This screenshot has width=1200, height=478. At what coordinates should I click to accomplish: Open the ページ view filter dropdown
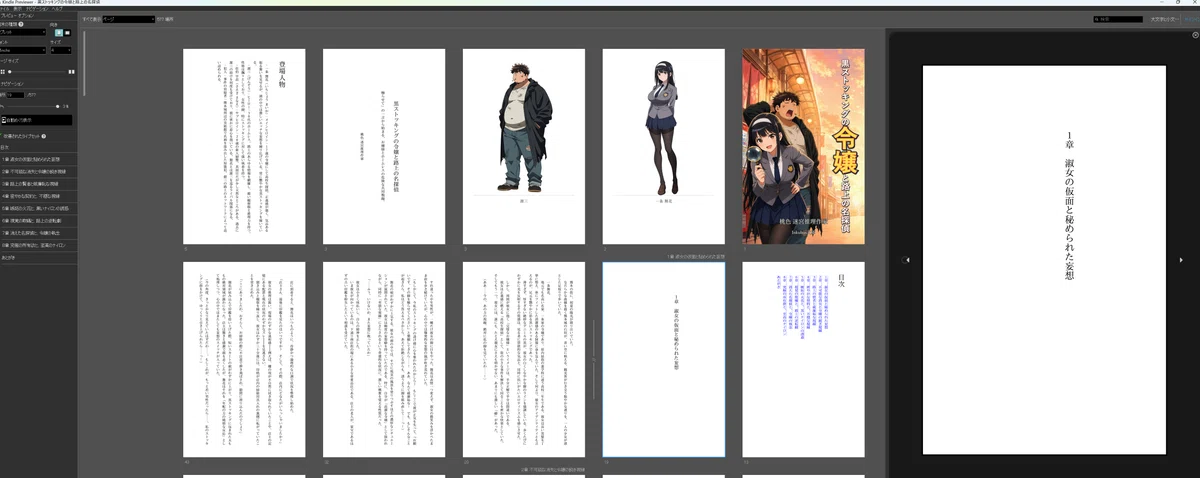pos(129,19)
